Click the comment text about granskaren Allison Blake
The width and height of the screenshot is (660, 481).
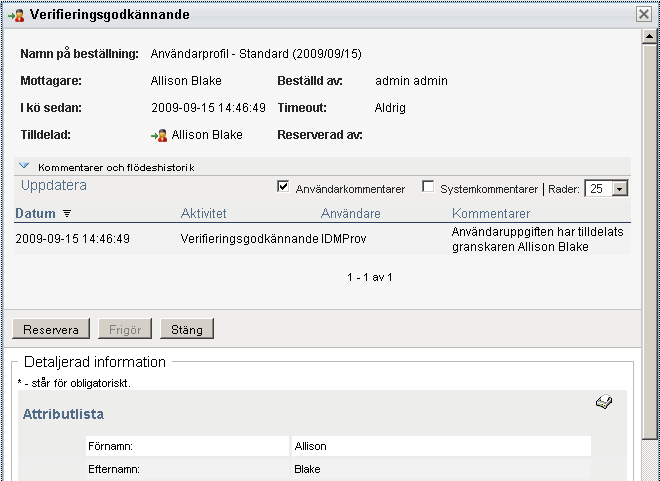point(537,239)
